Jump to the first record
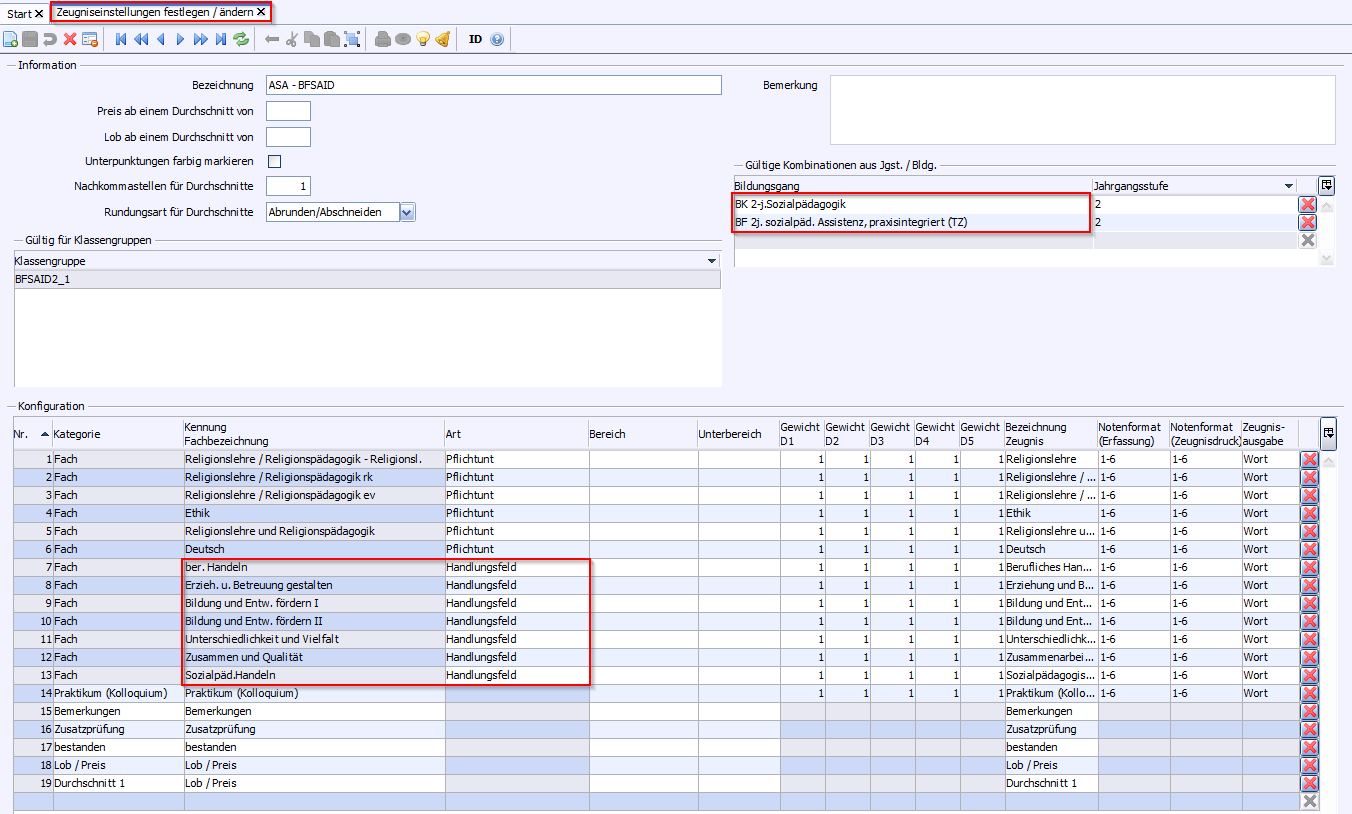The image size is (1352, 814). pos(121,39)
